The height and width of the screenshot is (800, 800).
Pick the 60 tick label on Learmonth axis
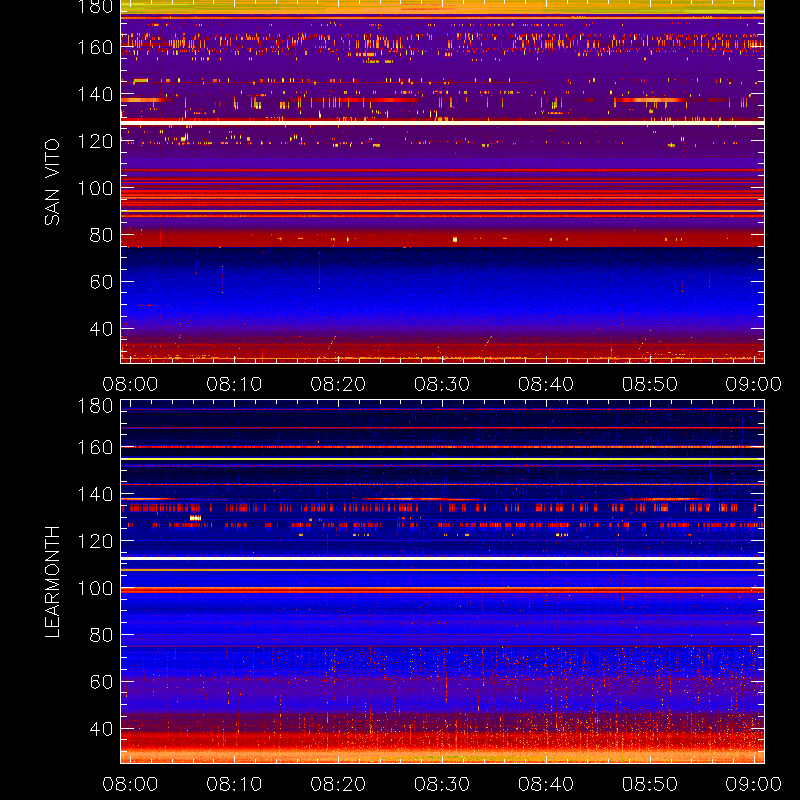point(102,682)
